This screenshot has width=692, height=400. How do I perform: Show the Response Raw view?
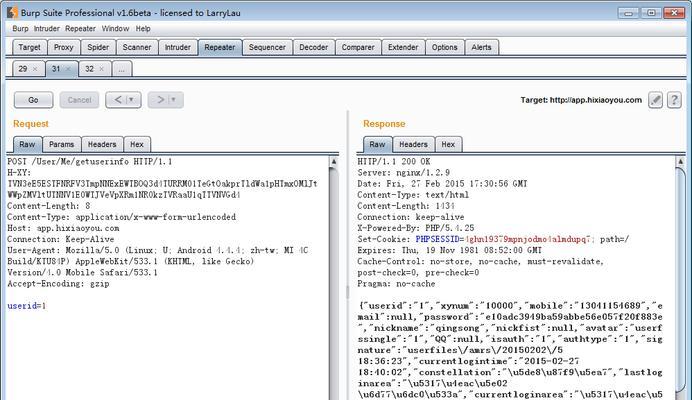click(377, 144)
